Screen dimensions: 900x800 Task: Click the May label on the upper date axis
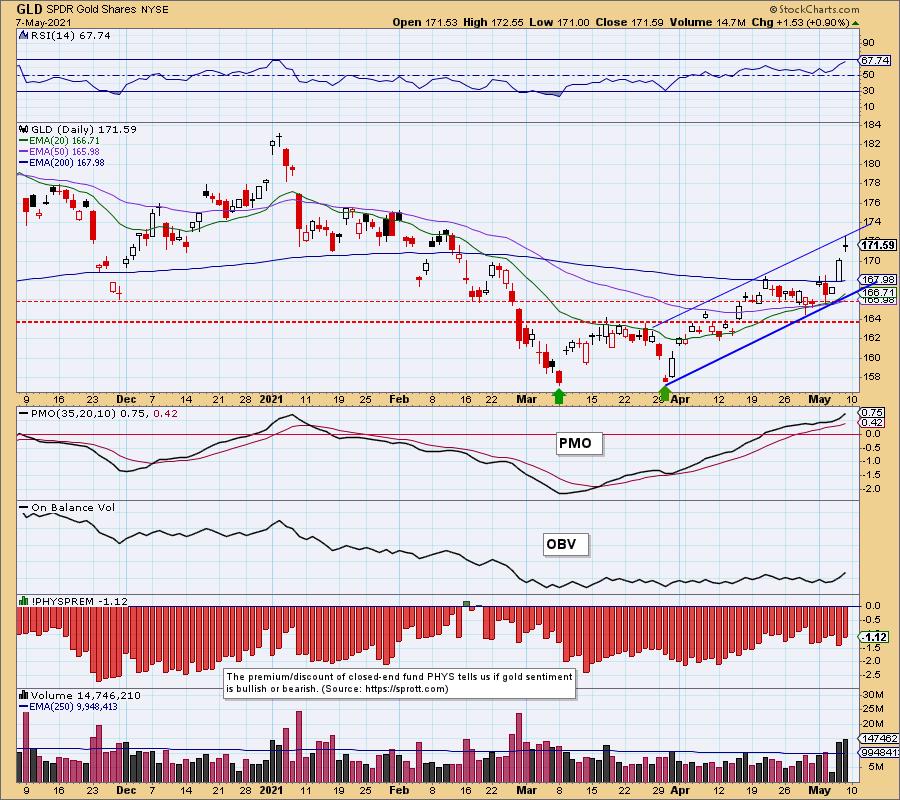[819, 399]
